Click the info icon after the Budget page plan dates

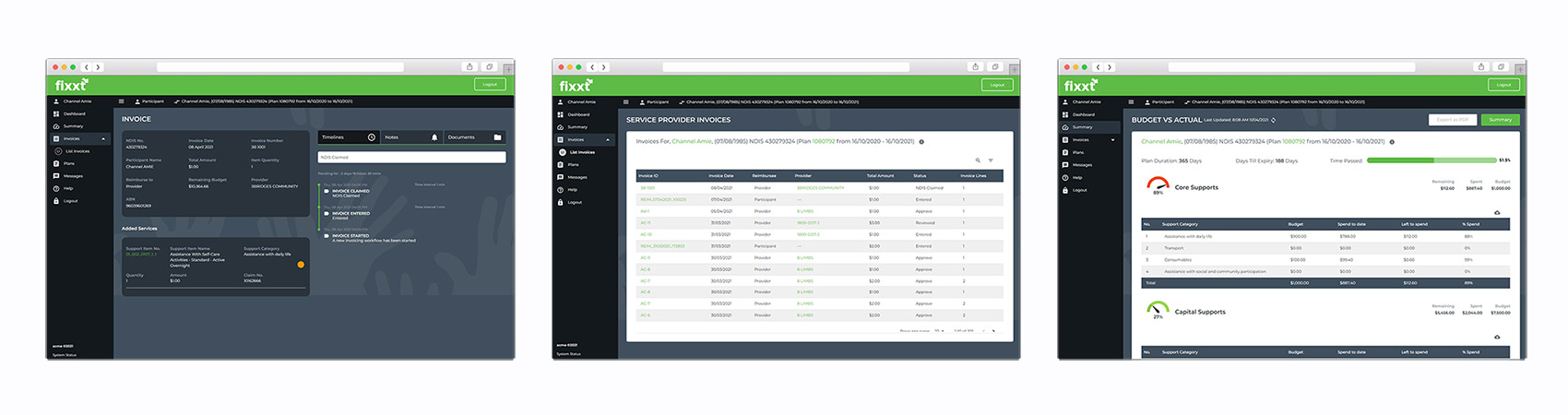point(1392,142)
